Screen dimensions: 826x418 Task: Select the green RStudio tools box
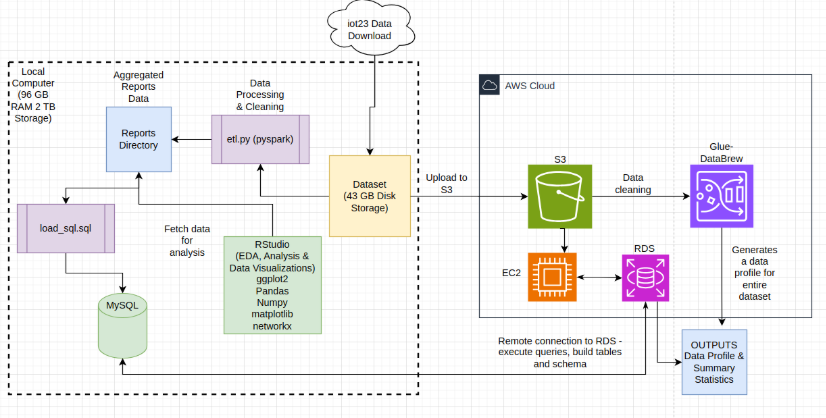coord(272,283)
